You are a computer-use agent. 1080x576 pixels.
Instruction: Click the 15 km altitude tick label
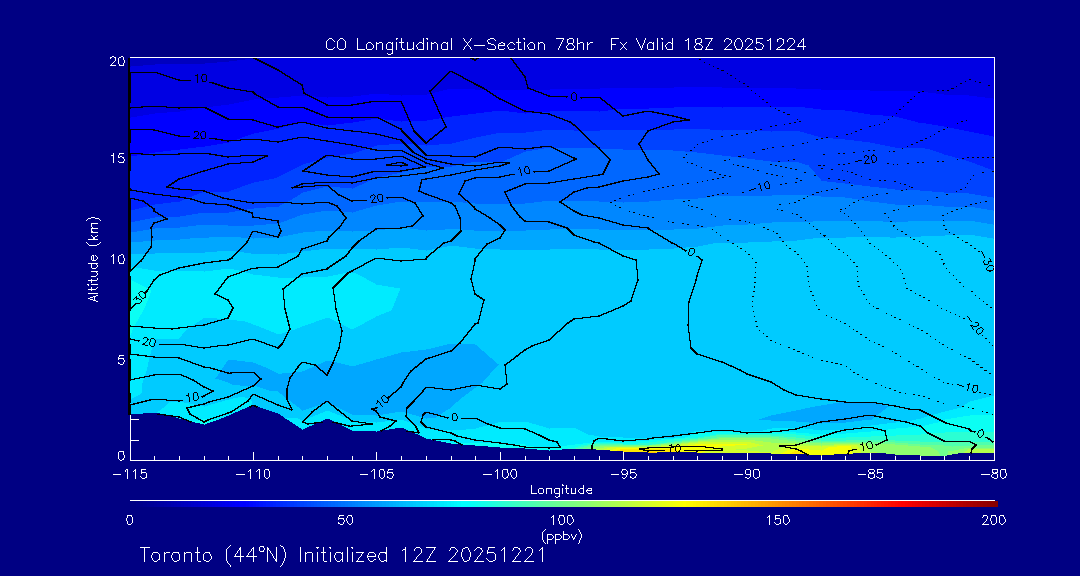click(x=116, y=159)
